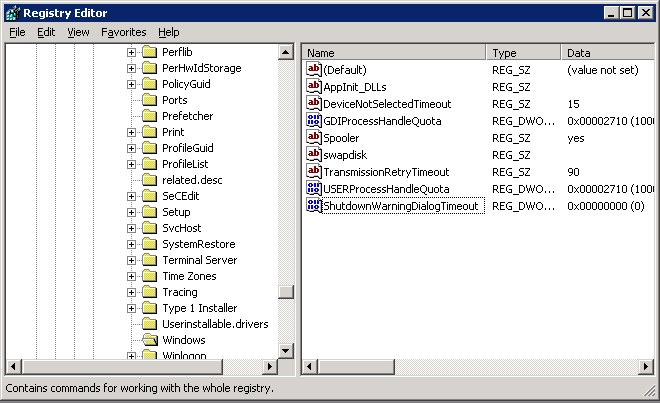
Task: Expand the Perflib registry key
Action: [x=131, y=52]
